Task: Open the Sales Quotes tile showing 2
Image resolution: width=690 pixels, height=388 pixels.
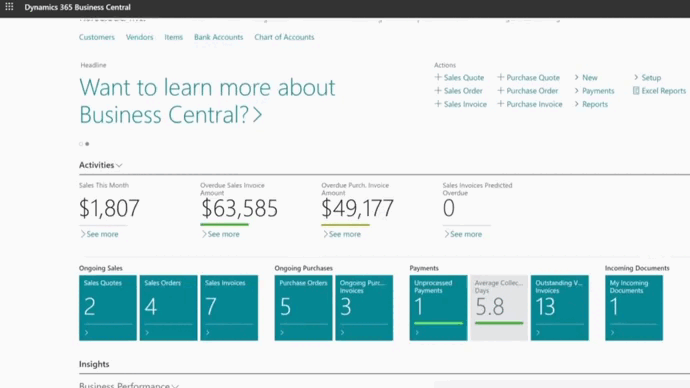Action: [108, 308]
